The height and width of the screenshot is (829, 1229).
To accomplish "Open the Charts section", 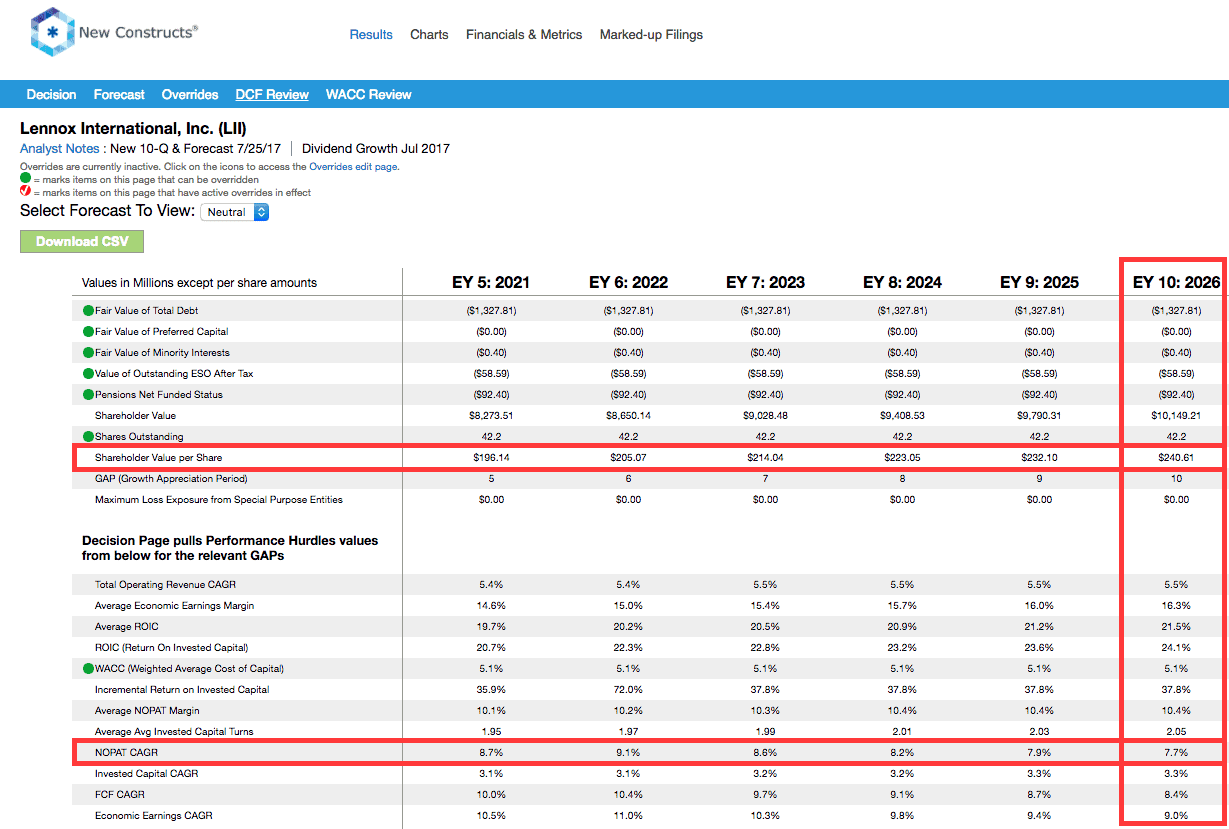I will [429, 35].
